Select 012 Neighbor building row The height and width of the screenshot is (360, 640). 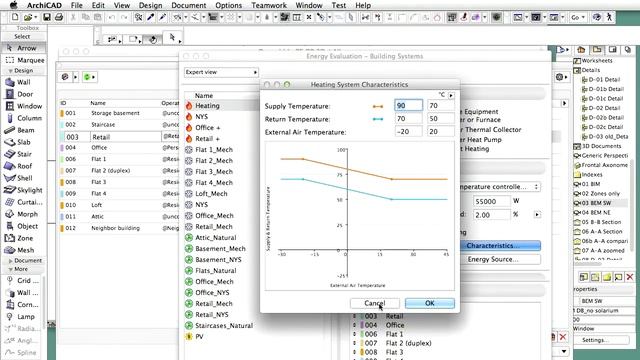[119, 228]
